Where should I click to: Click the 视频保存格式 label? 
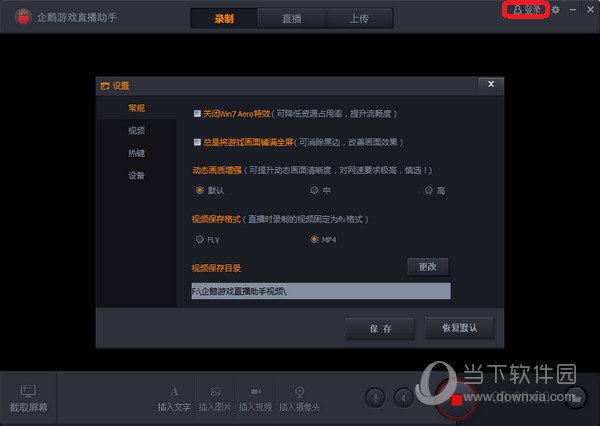coord(217,219)
